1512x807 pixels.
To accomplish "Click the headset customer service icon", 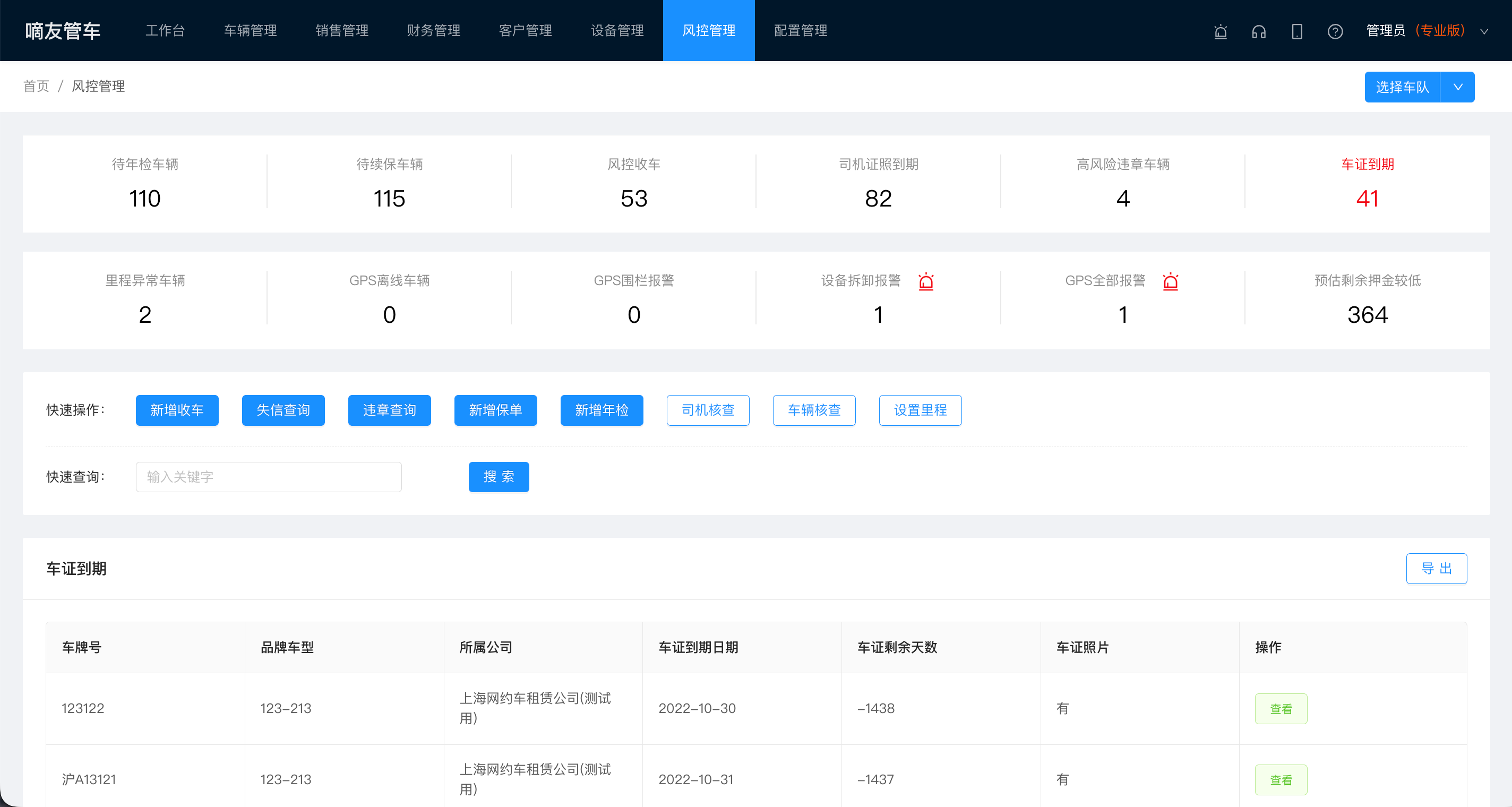I will coord(1258,31).
